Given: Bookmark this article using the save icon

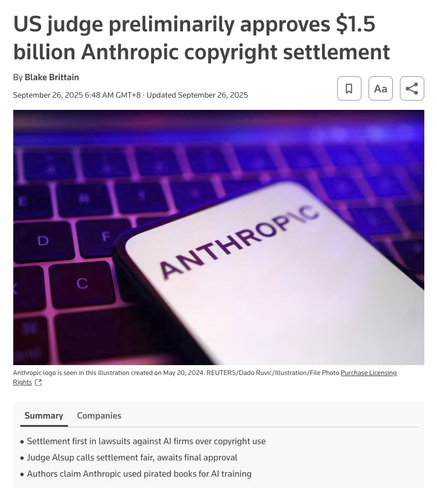Looking at the screenshot, I should (x=349, y=88).
